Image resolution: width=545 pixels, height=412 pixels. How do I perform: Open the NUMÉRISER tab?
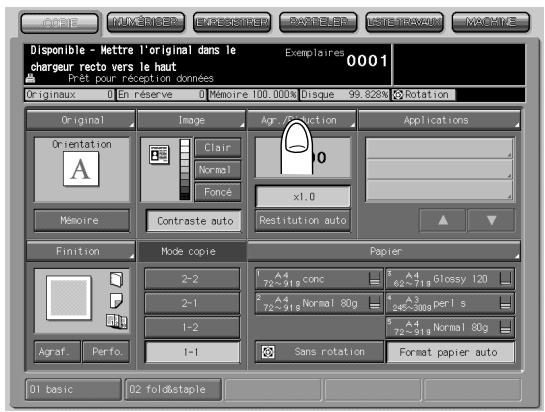tap(145, 22)
